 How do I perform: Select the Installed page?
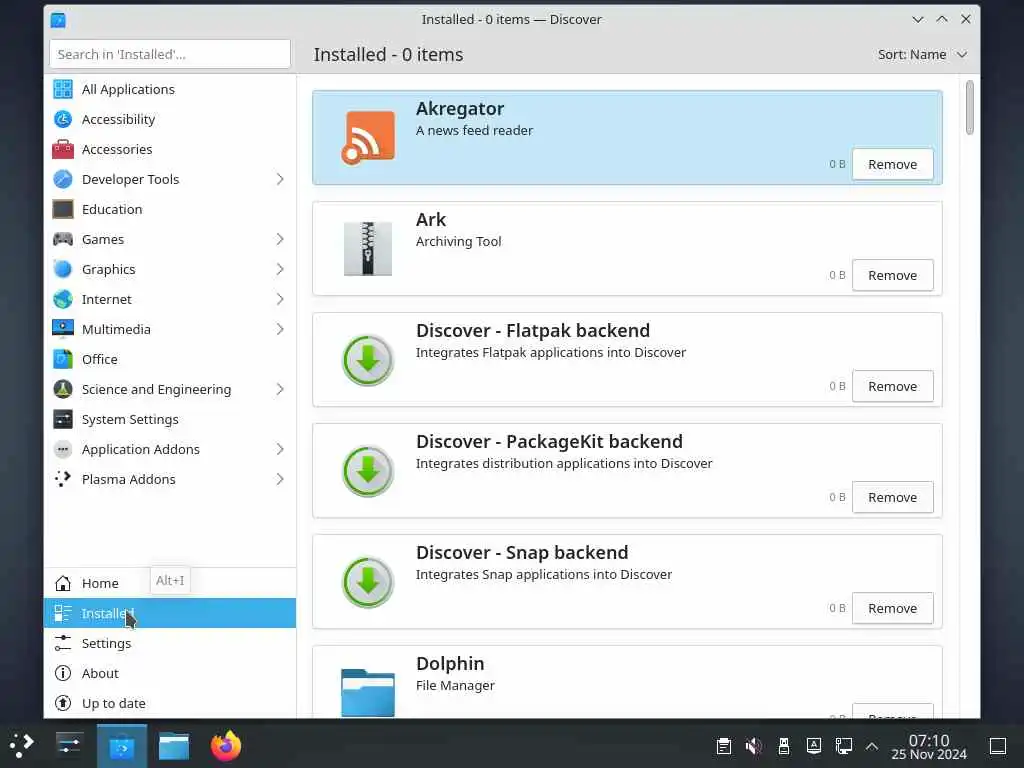tap(170, 613)
